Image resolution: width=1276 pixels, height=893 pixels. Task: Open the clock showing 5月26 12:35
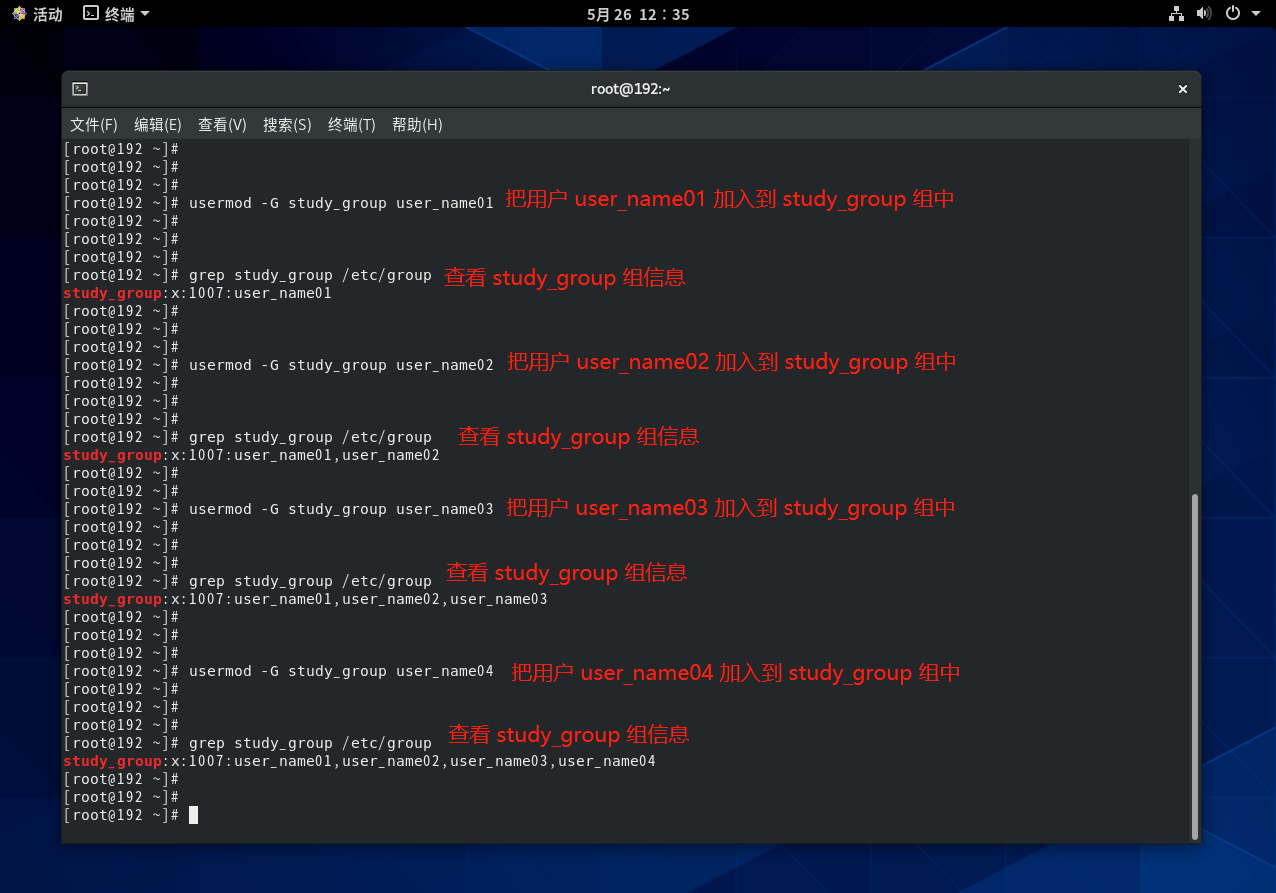638,14
